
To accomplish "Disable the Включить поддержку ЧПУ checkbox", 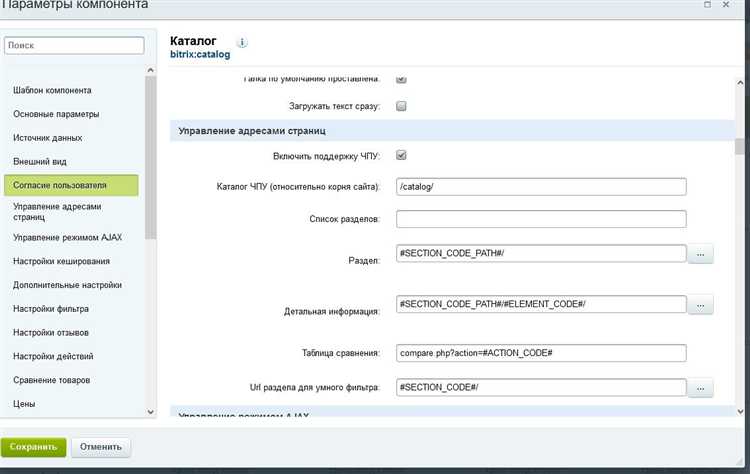I will 401,155.
